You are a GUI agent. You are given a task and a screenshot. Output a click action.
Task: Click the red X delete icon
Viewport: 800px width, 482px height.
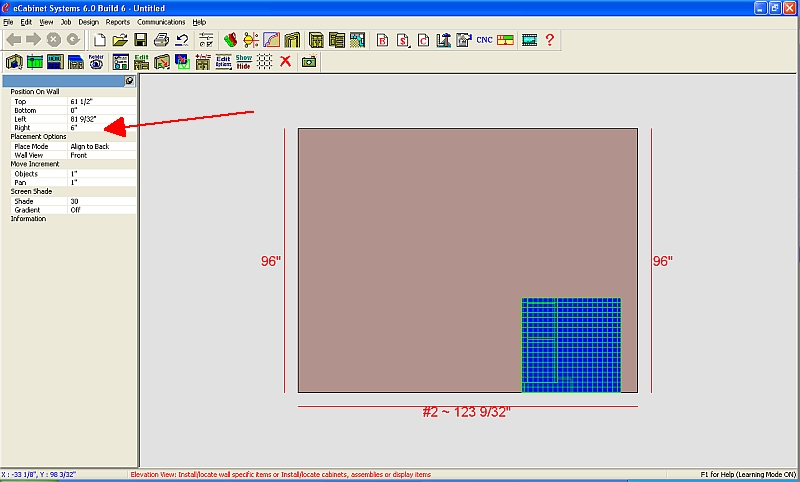(x=286, y=61)
